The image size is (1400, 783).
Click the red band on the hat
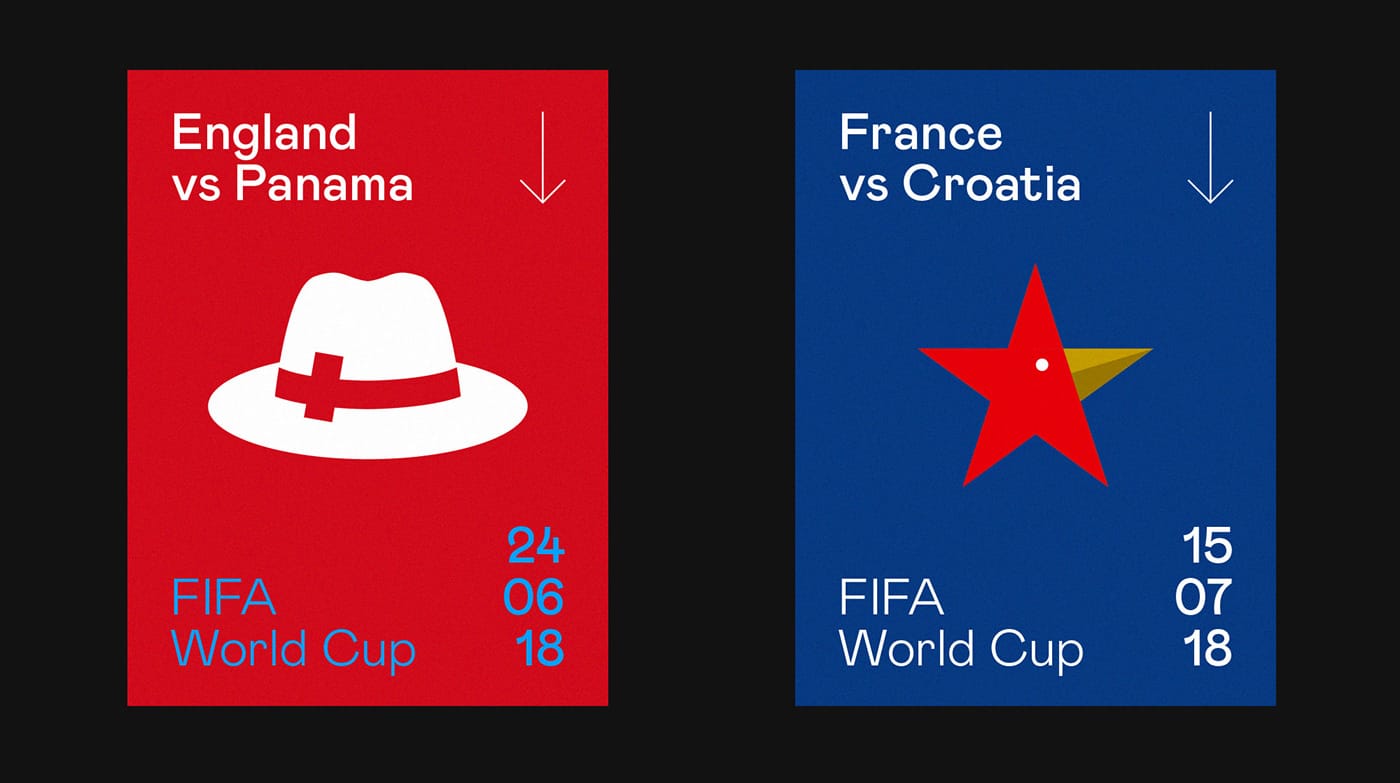[400, 387]
